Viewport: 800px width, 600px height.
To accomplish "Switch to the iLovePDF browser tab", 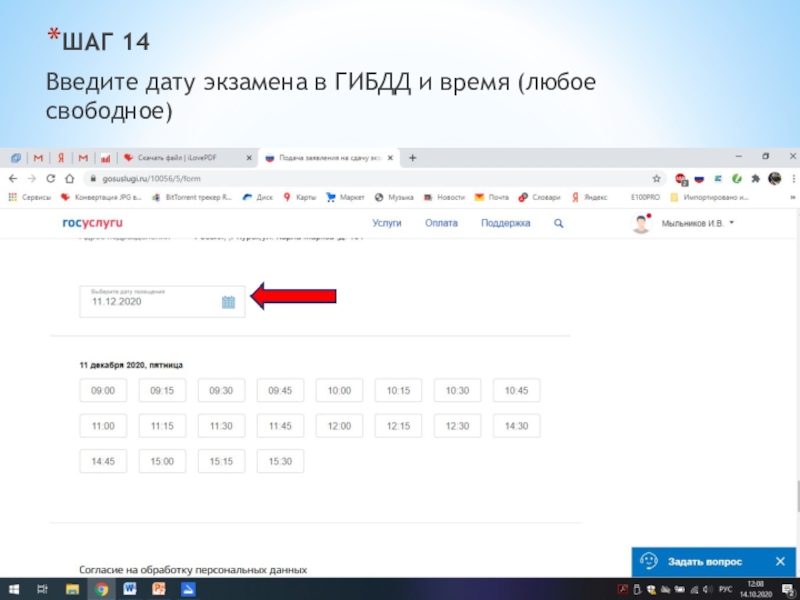I will [182, 158].
